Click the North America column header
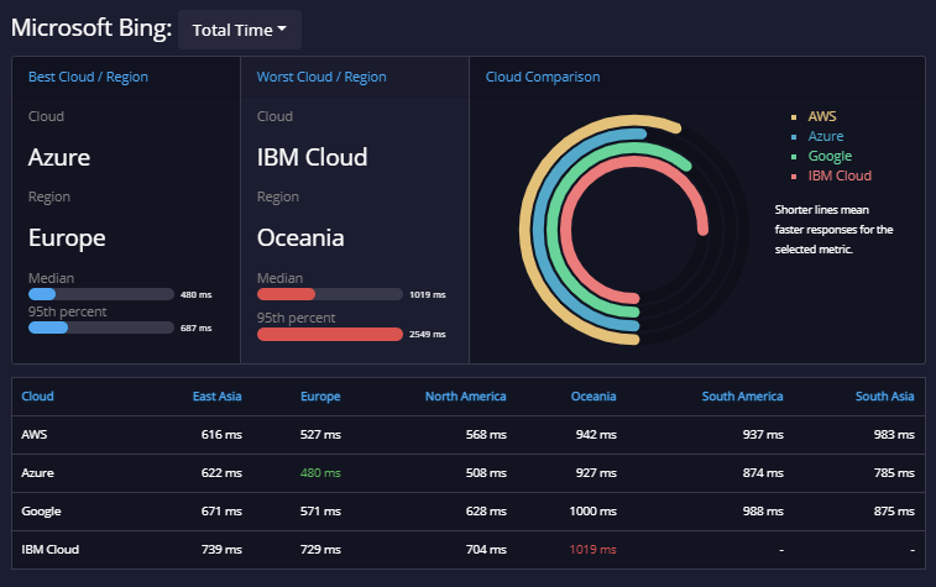The width and height of the screenshot is (936, 588). pyautogui.click(x=465, y=396)
